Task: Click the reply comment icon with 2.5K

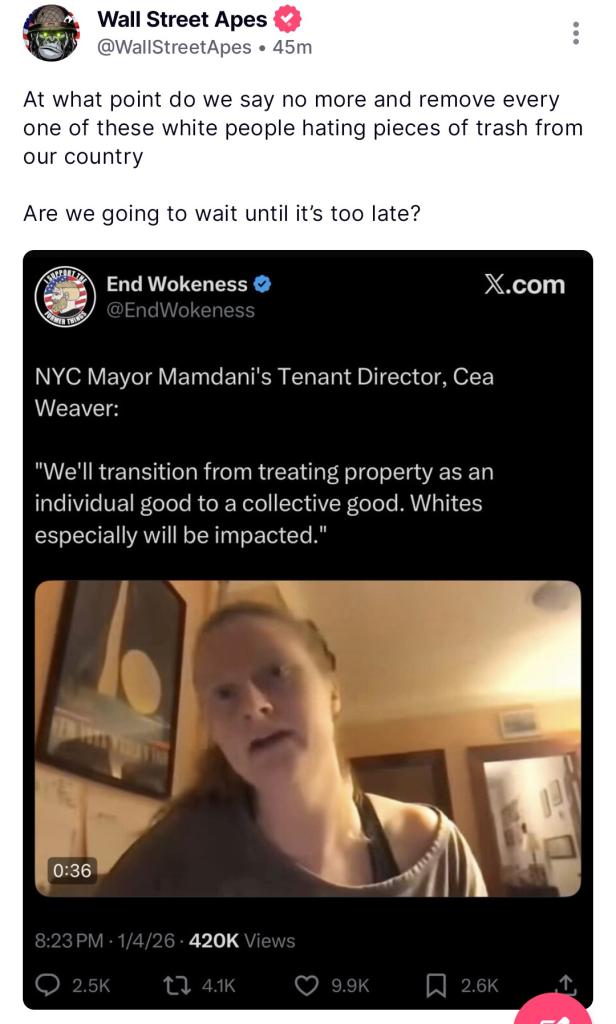Action: (50, 985)
